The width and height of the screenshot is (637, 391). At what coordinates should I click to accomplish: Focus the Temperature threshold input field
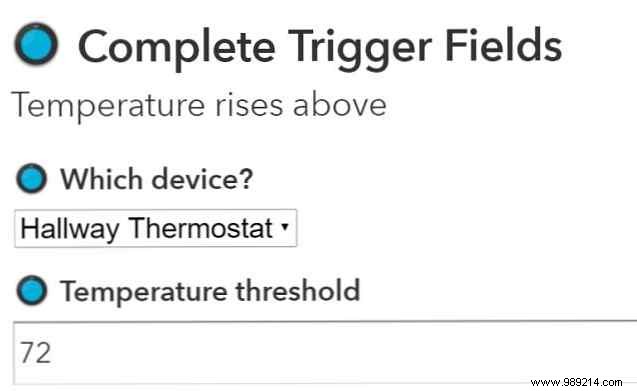click(x=325, y=352)
